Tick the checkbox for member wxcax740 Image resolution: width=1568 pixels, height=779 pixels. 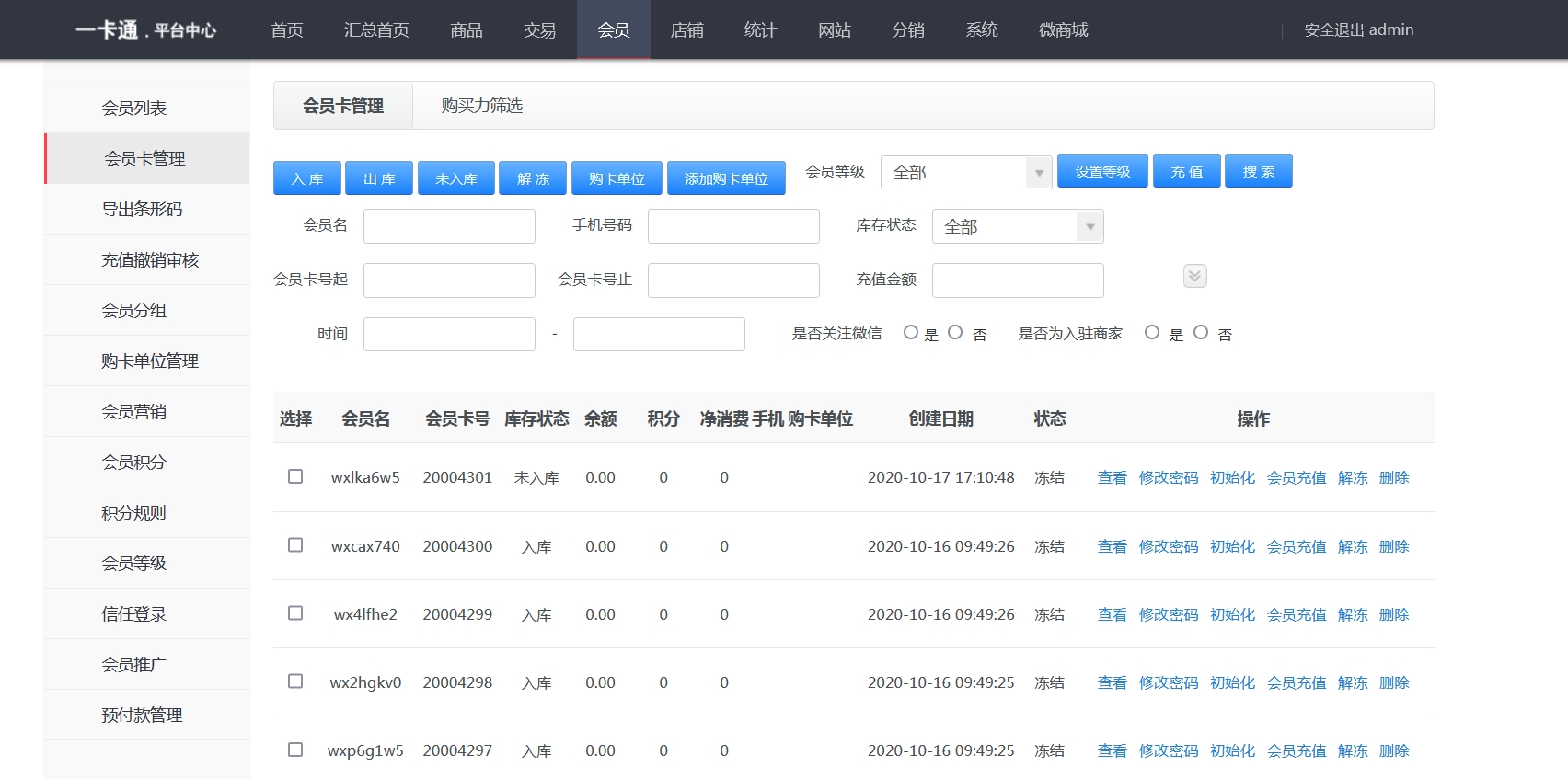point(295,545)
